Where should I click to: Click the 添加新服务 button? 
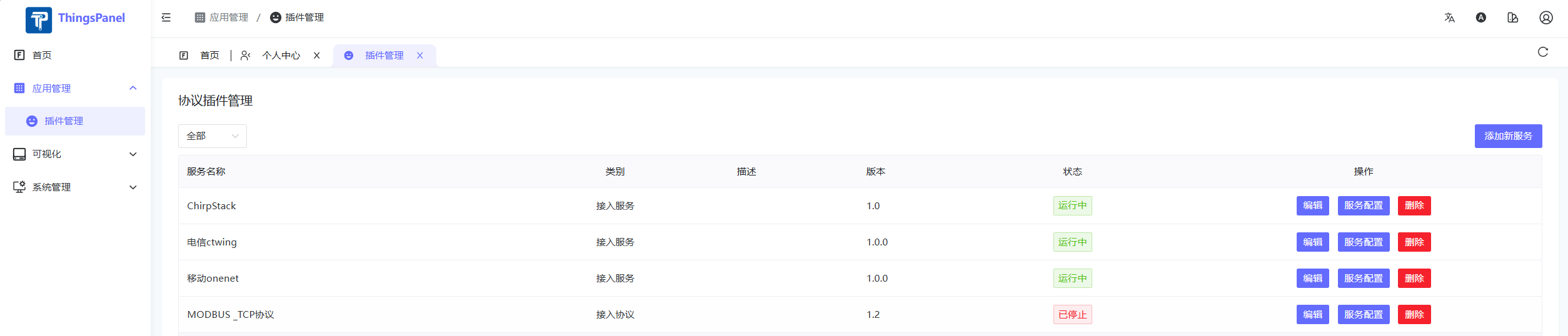click(x=1508, y=136)
